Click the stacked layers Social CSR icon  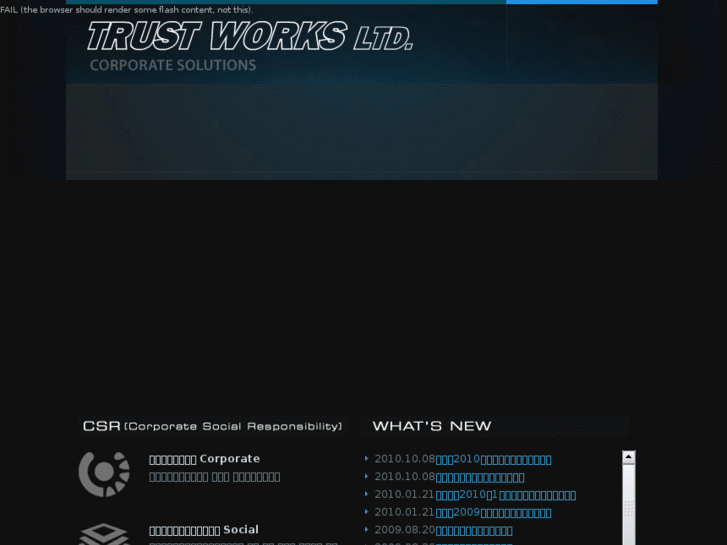coord(104,534)
